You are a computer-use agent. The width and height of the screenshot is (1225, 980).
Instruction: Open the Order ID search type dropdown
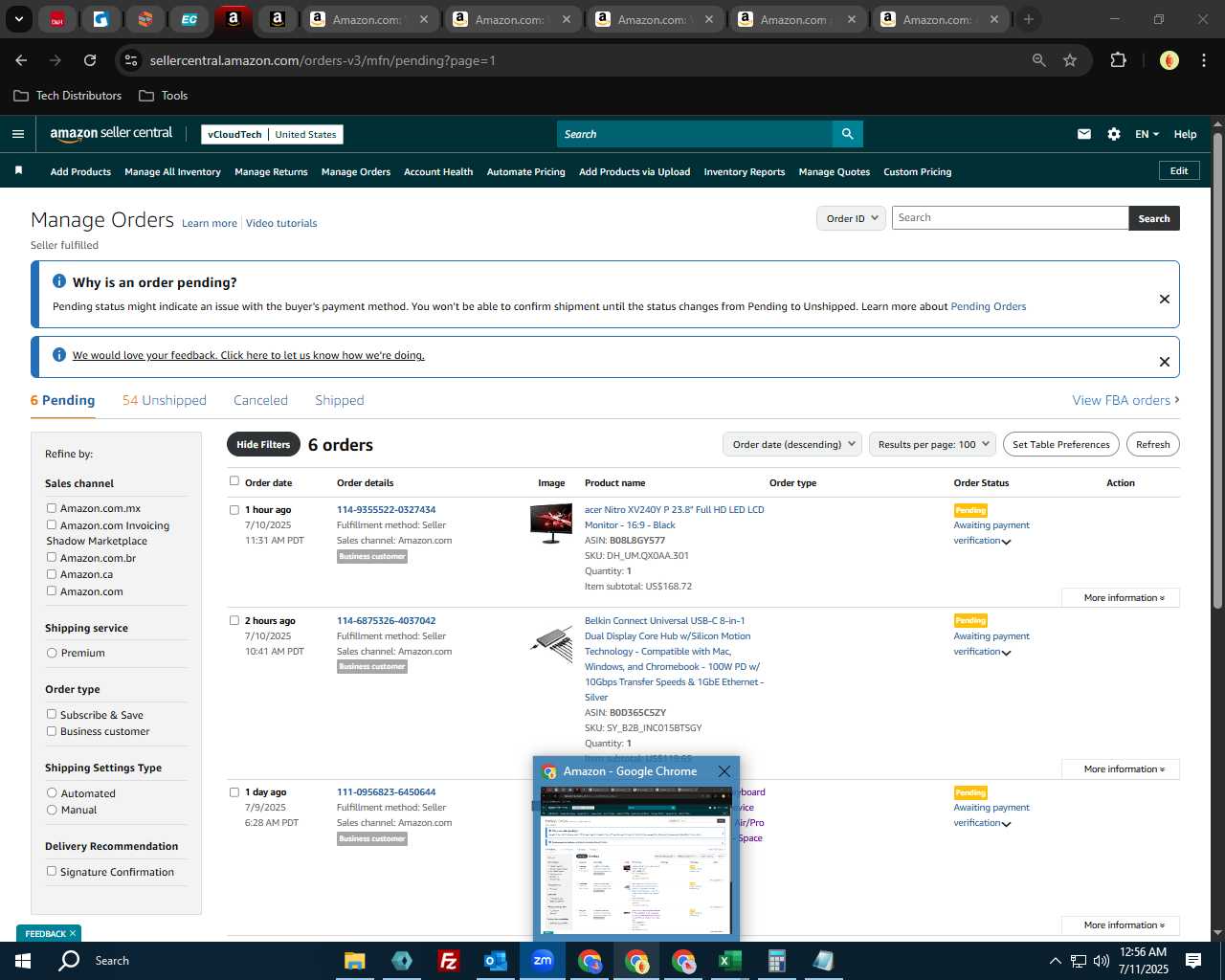851,218
